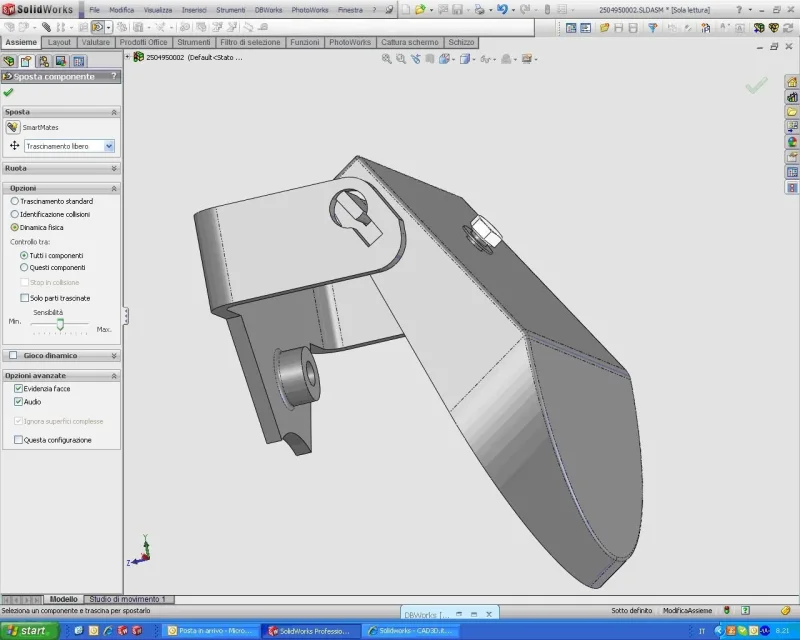This screenshot has height=640, width=800.
Task: Expand the Ruota section
Action: [x=114, y=168]
